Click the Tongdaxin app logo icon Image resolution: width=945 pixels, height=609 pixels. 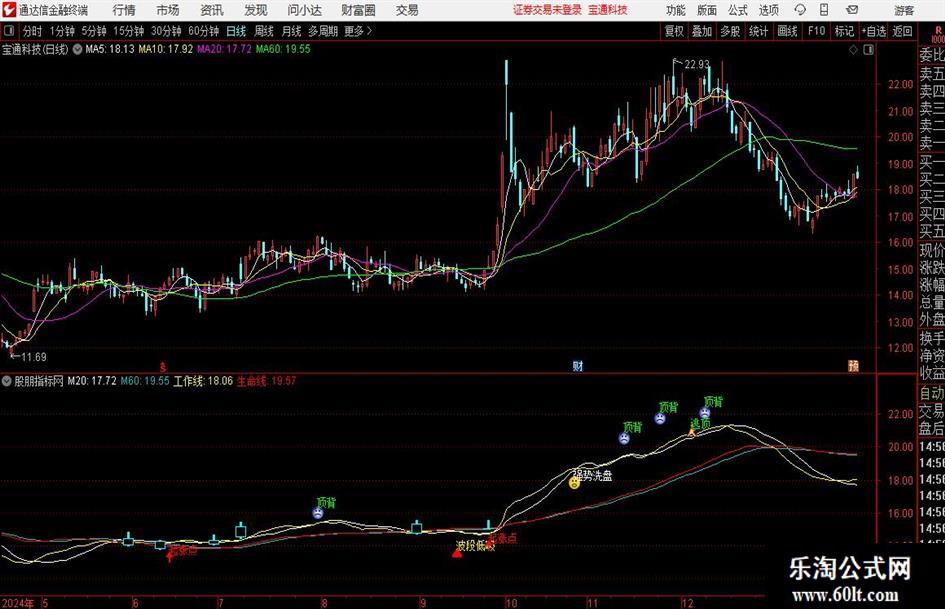tap(9, 10)
